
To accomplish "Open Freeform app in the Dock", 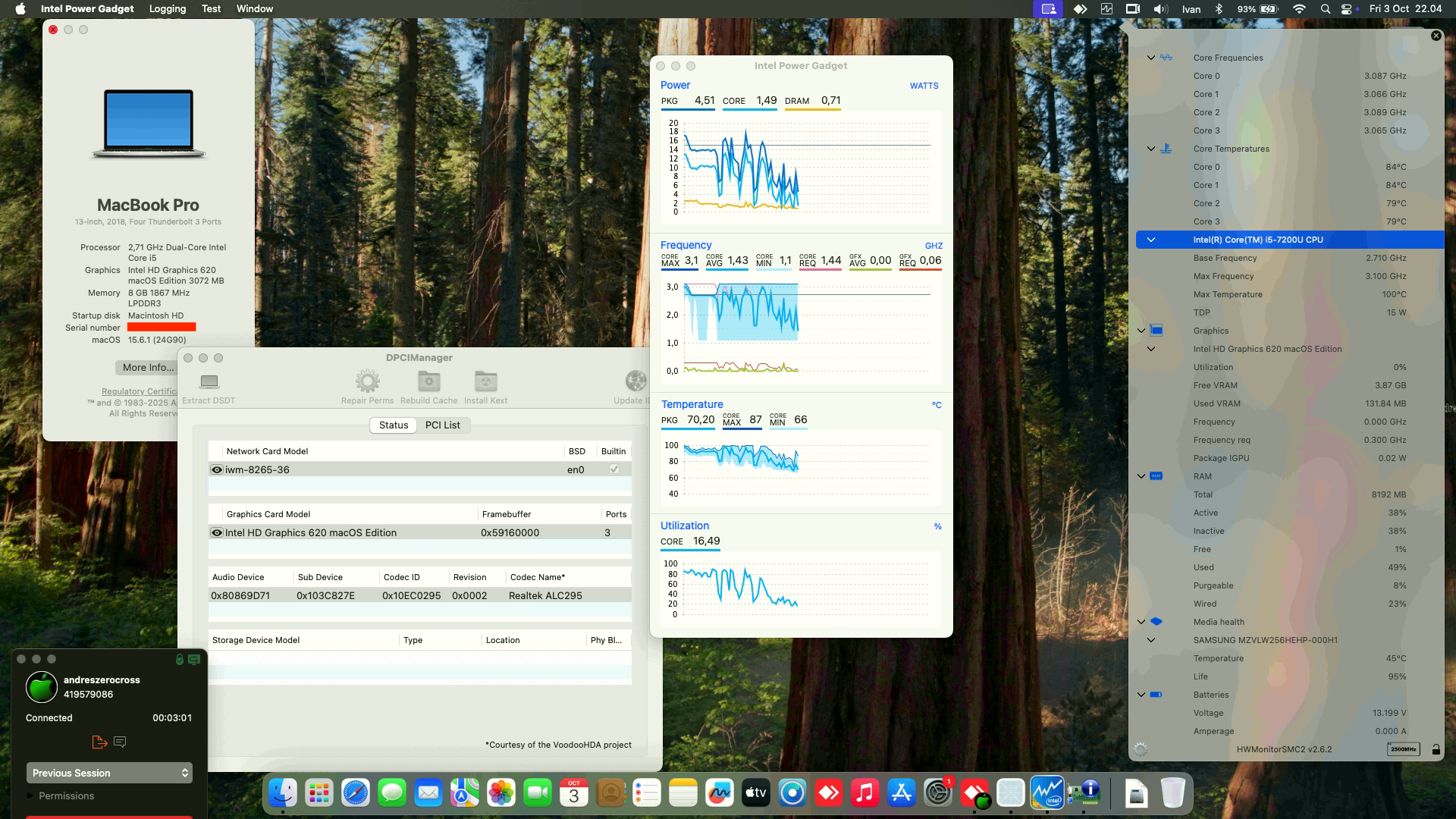I will 719,793.
